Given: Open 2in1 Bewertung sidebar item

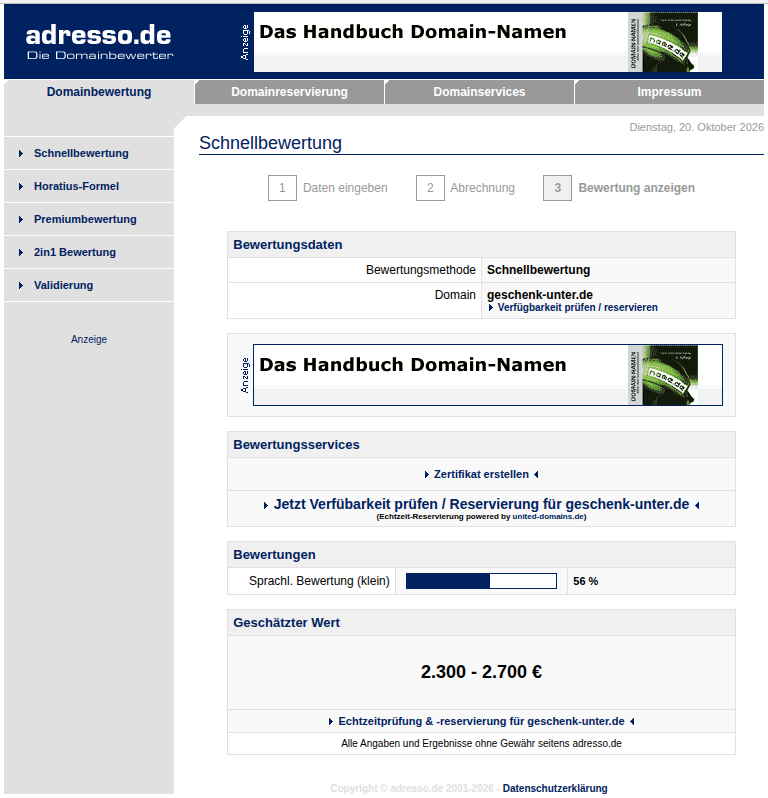Looking at the screenshot, I should (75, 252).
